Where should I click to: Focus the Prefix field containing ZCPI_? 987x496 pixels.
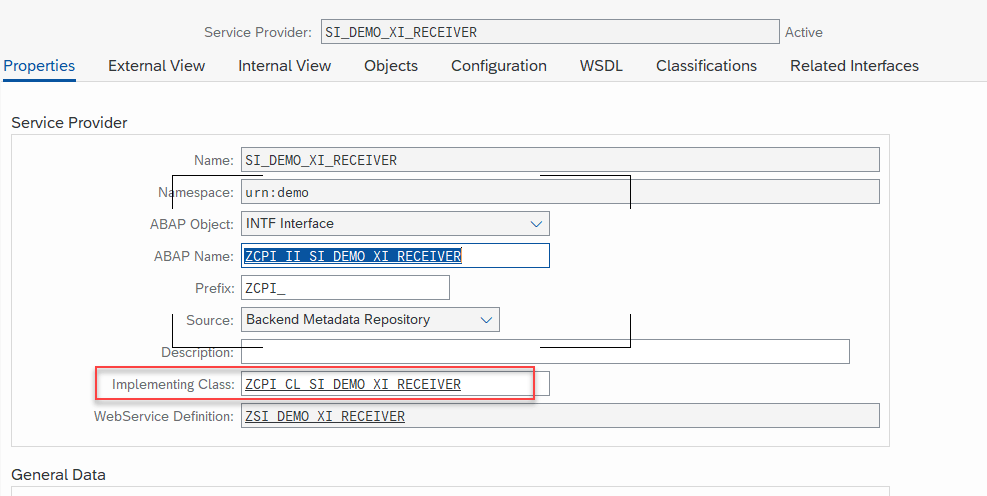coord(345,288)
